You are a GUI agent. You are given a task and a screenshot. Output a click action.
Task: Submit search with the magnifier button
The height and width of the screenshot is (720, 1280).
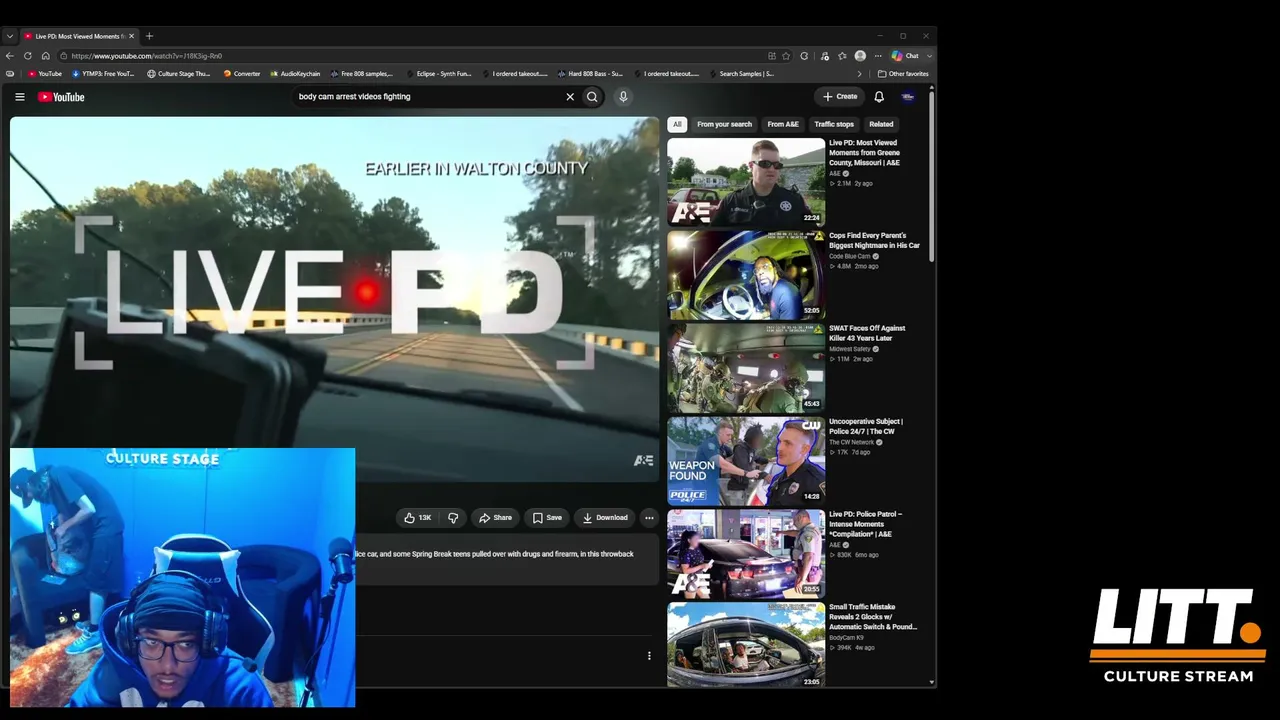tap(592, 97)
